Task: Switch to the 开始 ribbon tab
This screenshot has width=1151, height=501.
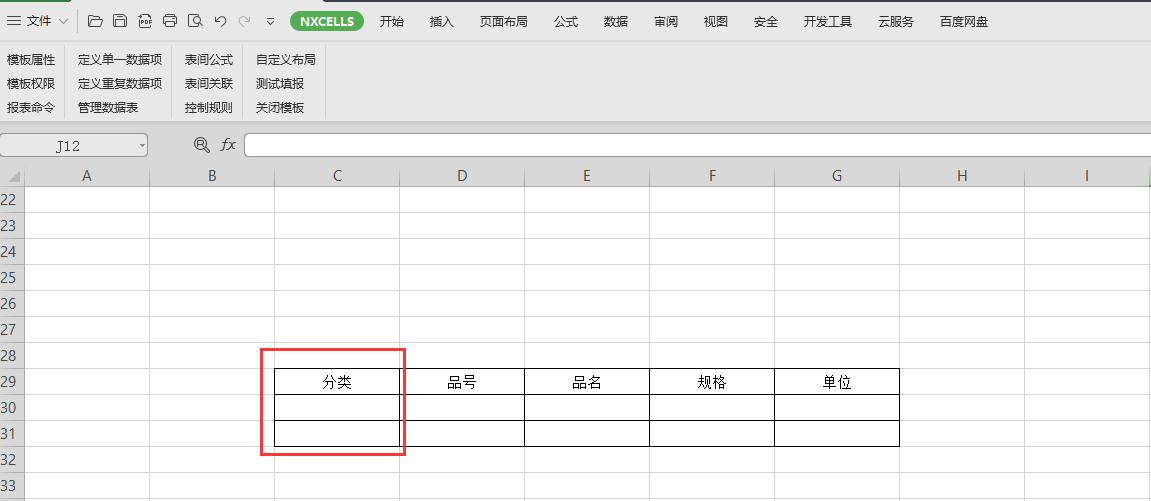Action: [392, 21]
